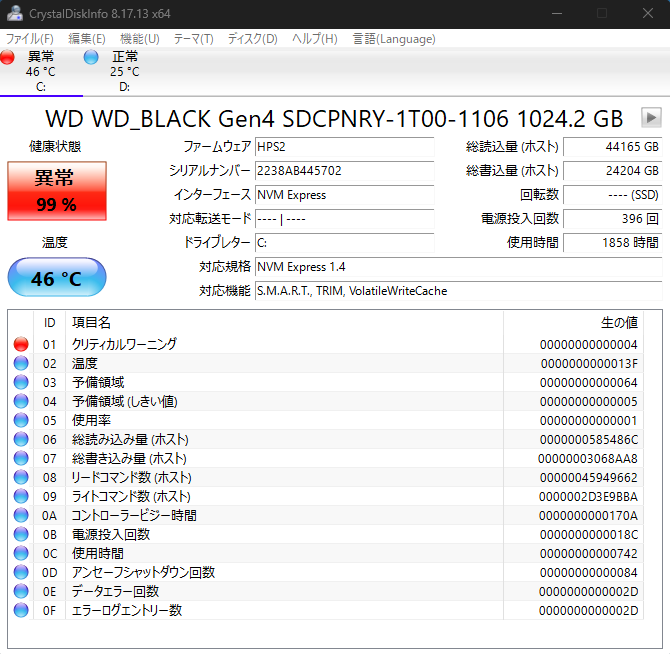
Task: Click status icon for エラーログエントリー数 row
Action: pos(21,610)
